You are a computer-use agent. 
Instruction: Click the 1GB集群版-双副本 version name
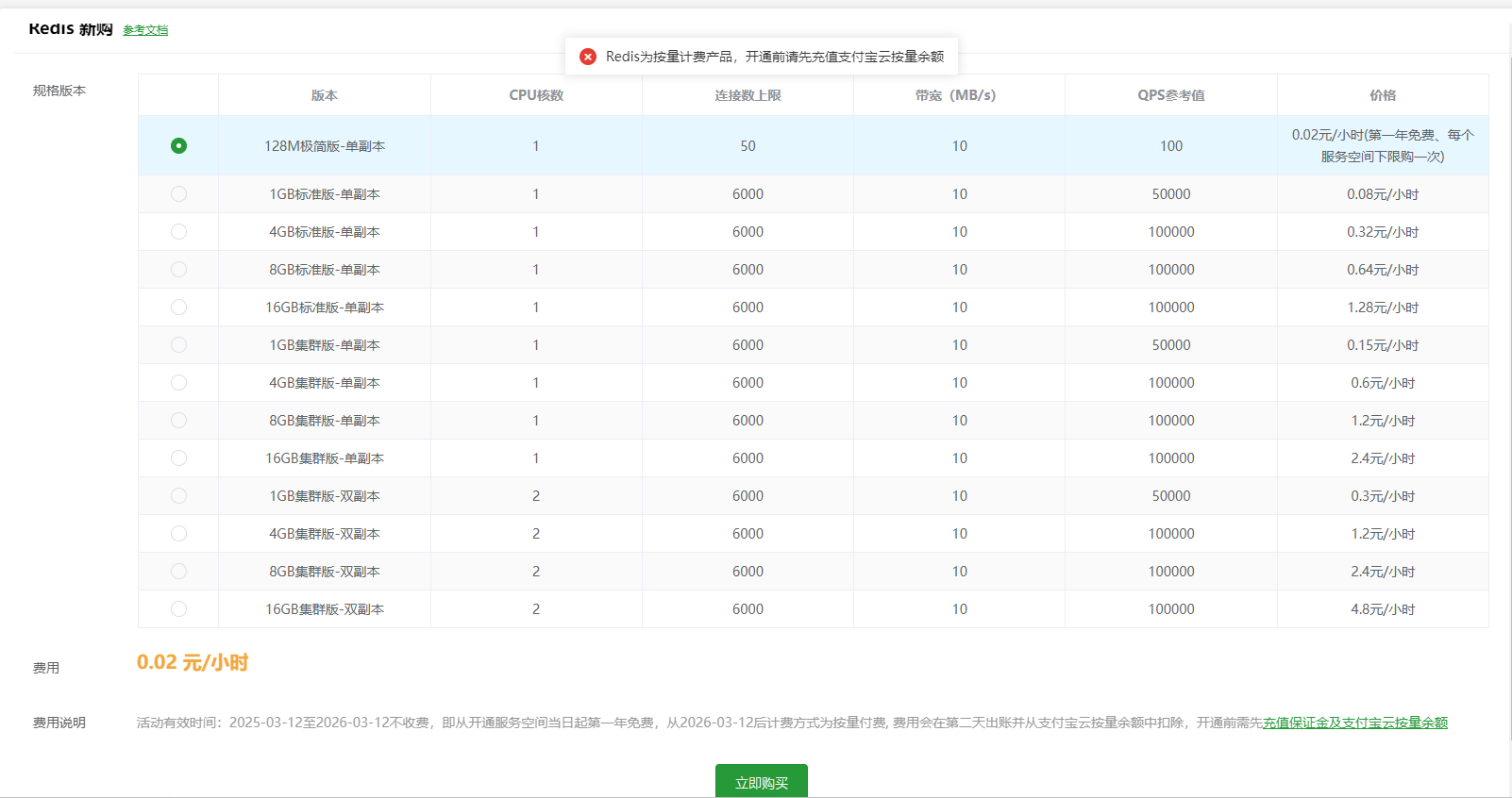325,496
